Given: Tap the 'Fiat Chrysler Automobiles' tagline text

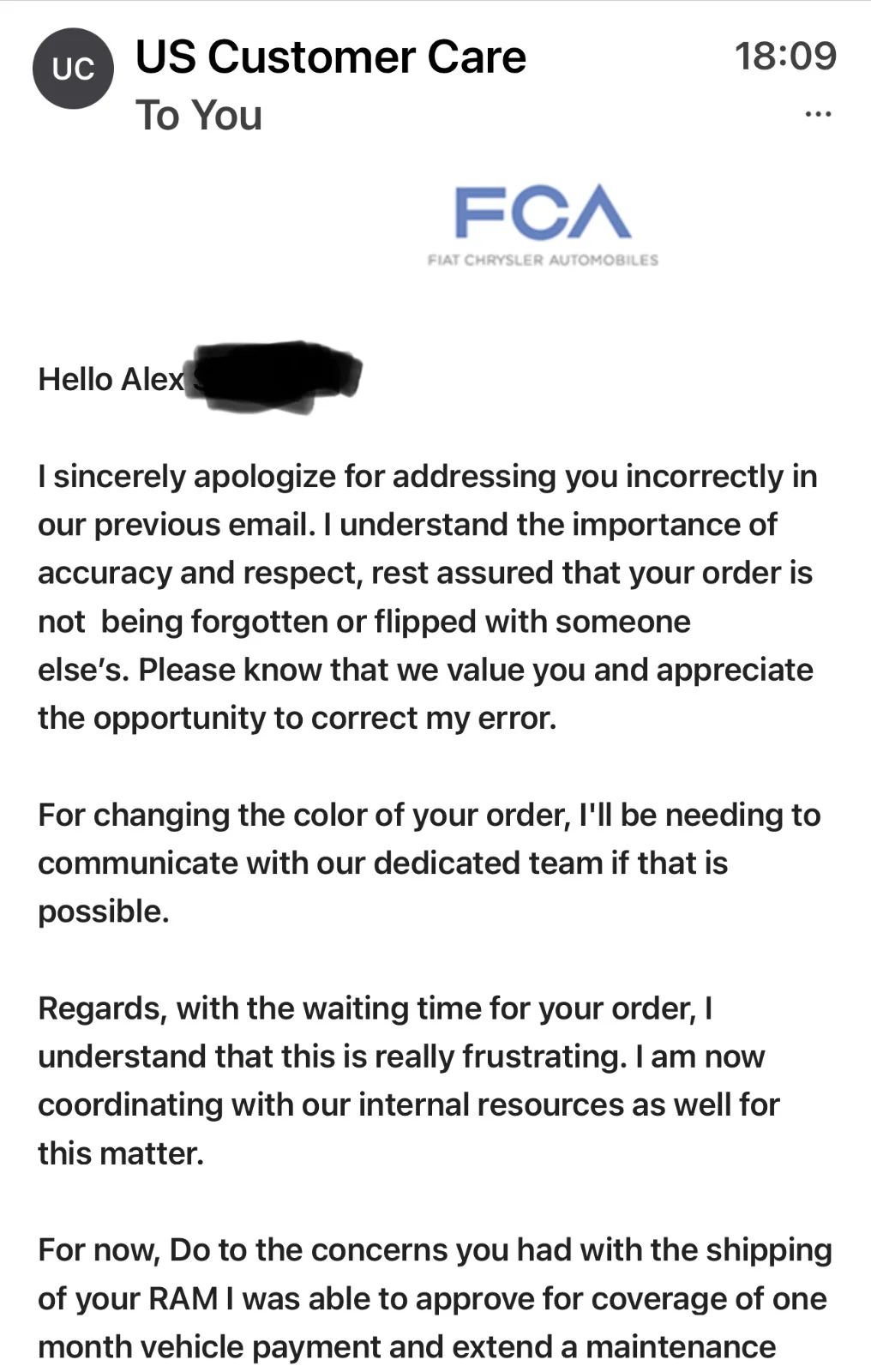Looking at the screenshot, I should [543, 260].
